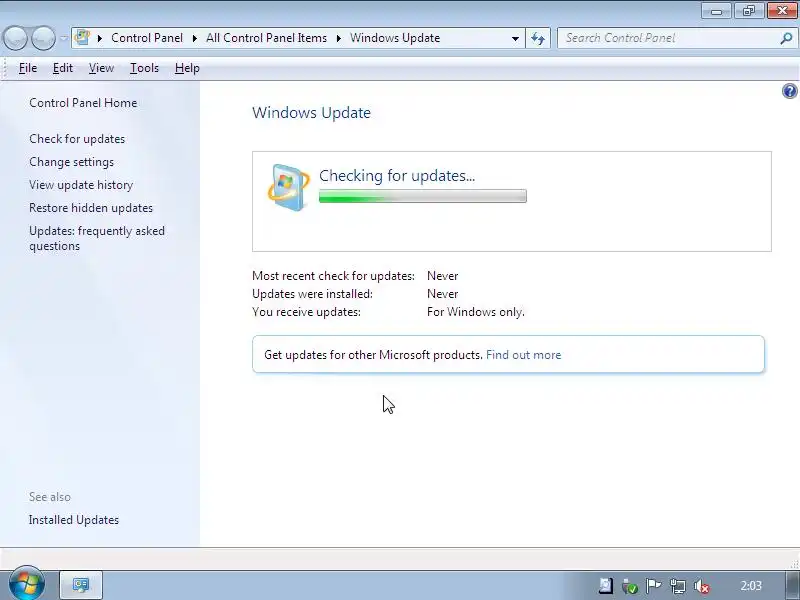The image size is (800, 600).
Task: Click the muted volume tray icon
Action: coord(702,586)
